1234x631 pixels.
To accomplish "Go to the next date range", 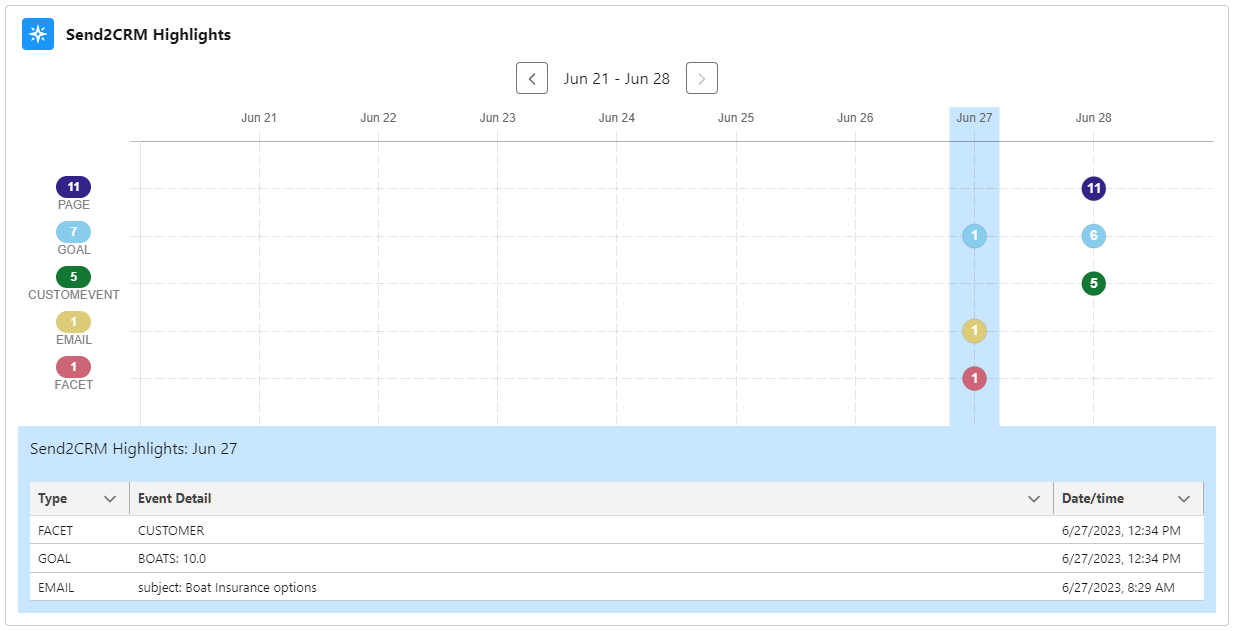I will tap(702, 78).
